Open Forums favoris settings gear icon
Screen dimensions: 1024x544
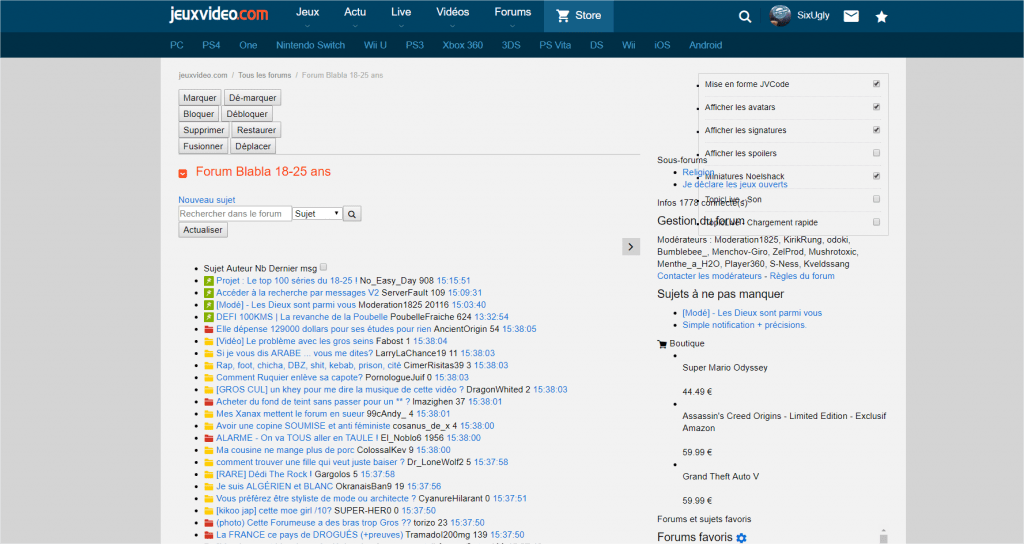[x=741, y=538]
